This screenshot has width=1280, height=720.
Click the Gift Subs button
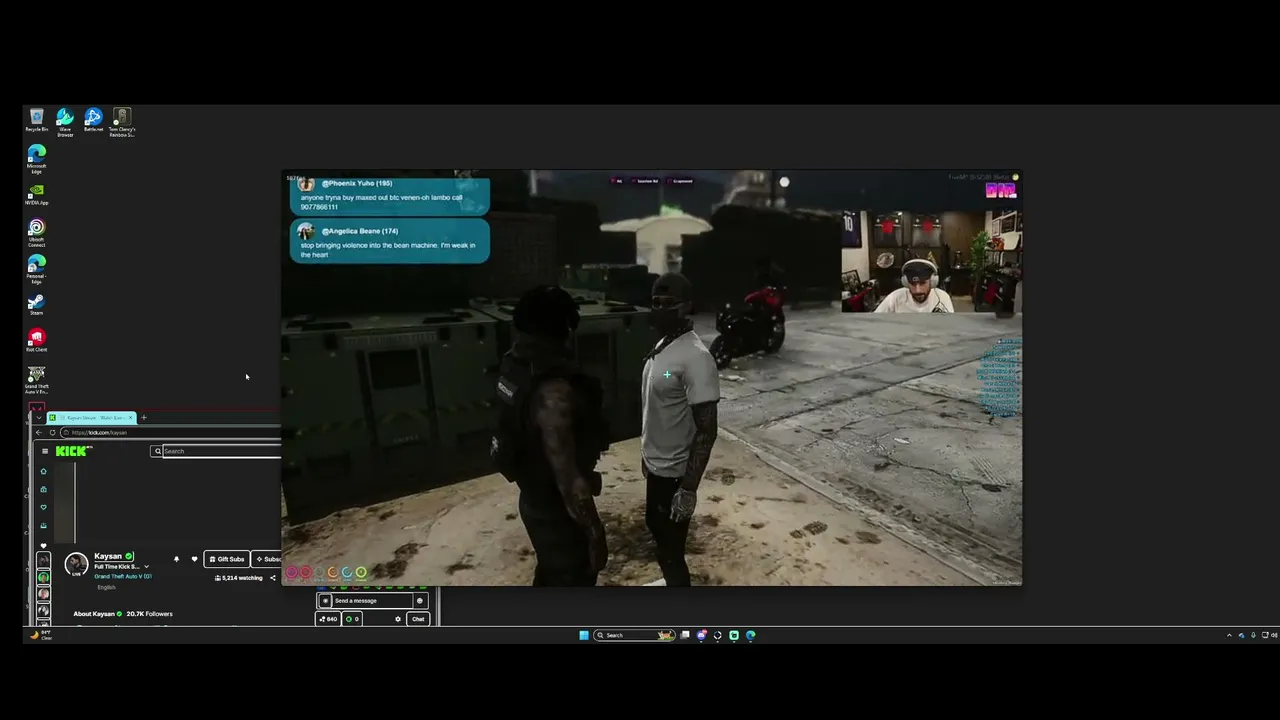click(x=227, y=559)
